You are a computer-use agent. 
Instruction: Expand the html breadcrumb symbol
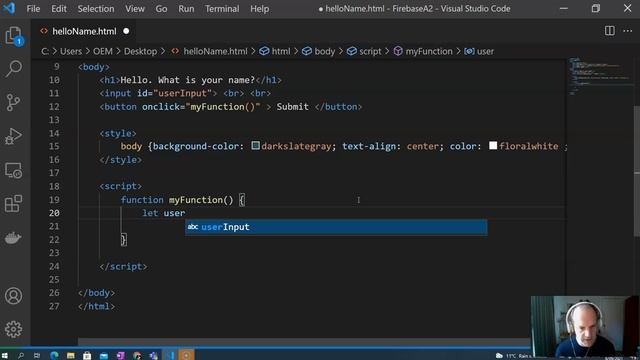click(x=276, y=51)
